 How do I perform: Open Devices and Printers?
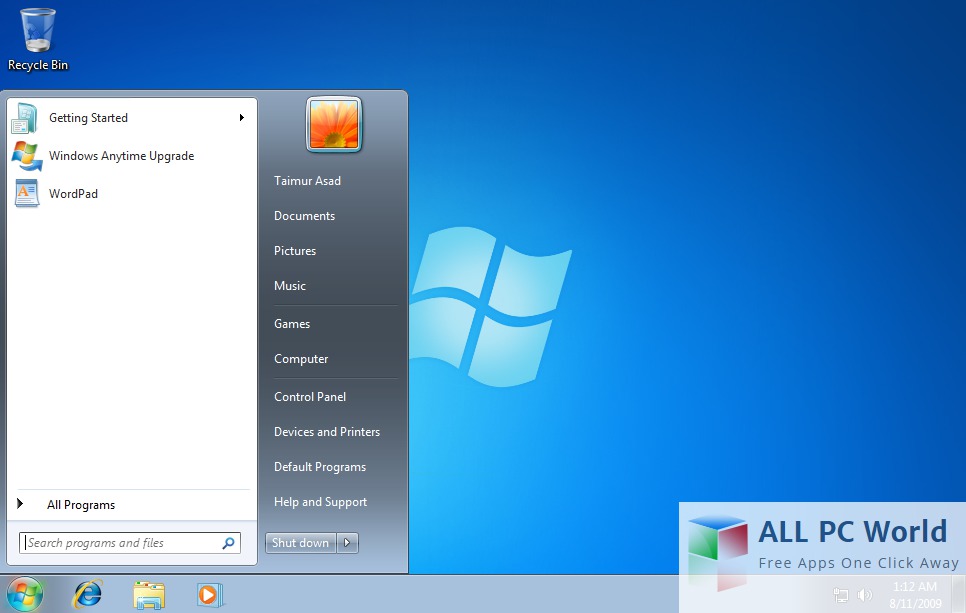327,432
